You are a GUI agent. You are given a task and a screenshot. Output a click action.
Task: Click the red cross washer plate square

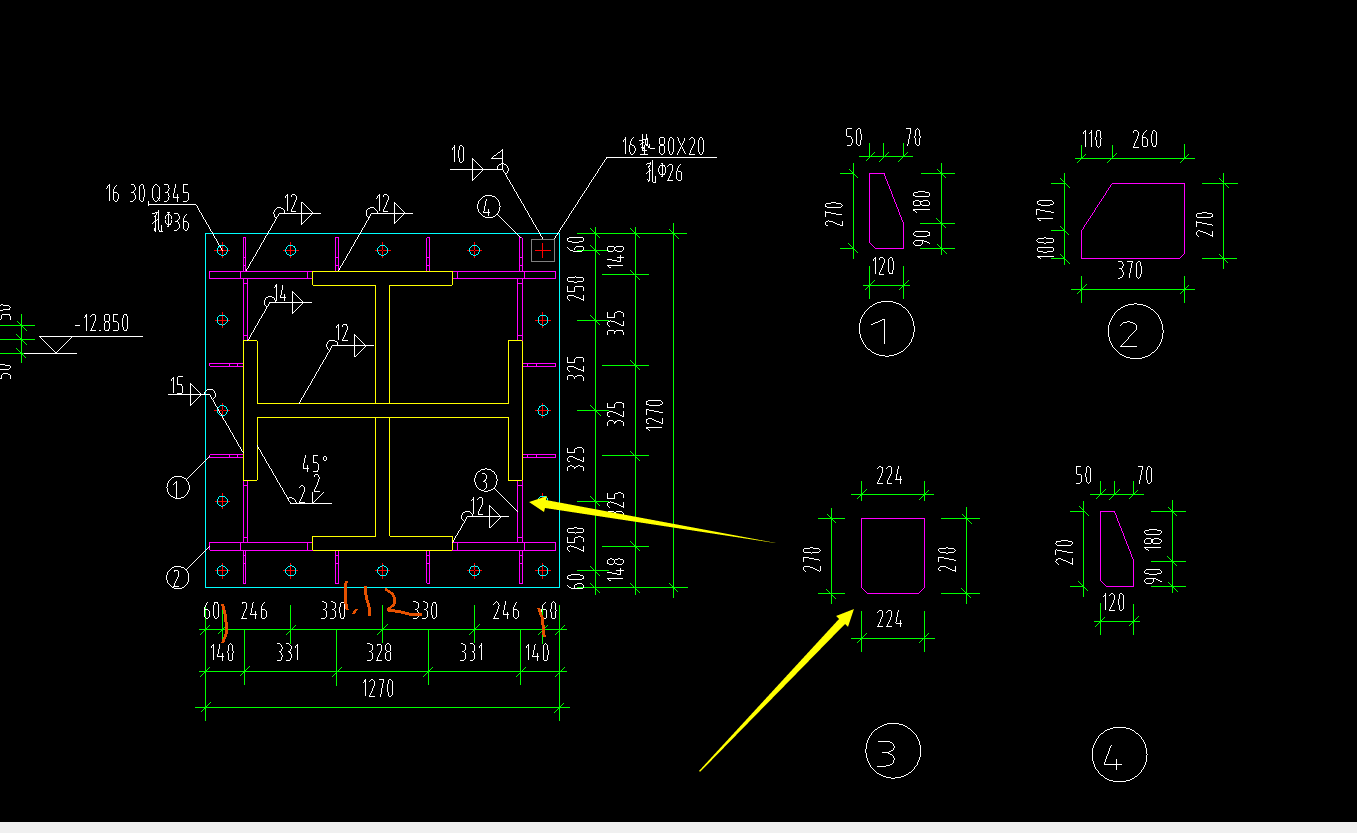coord(542,250)
